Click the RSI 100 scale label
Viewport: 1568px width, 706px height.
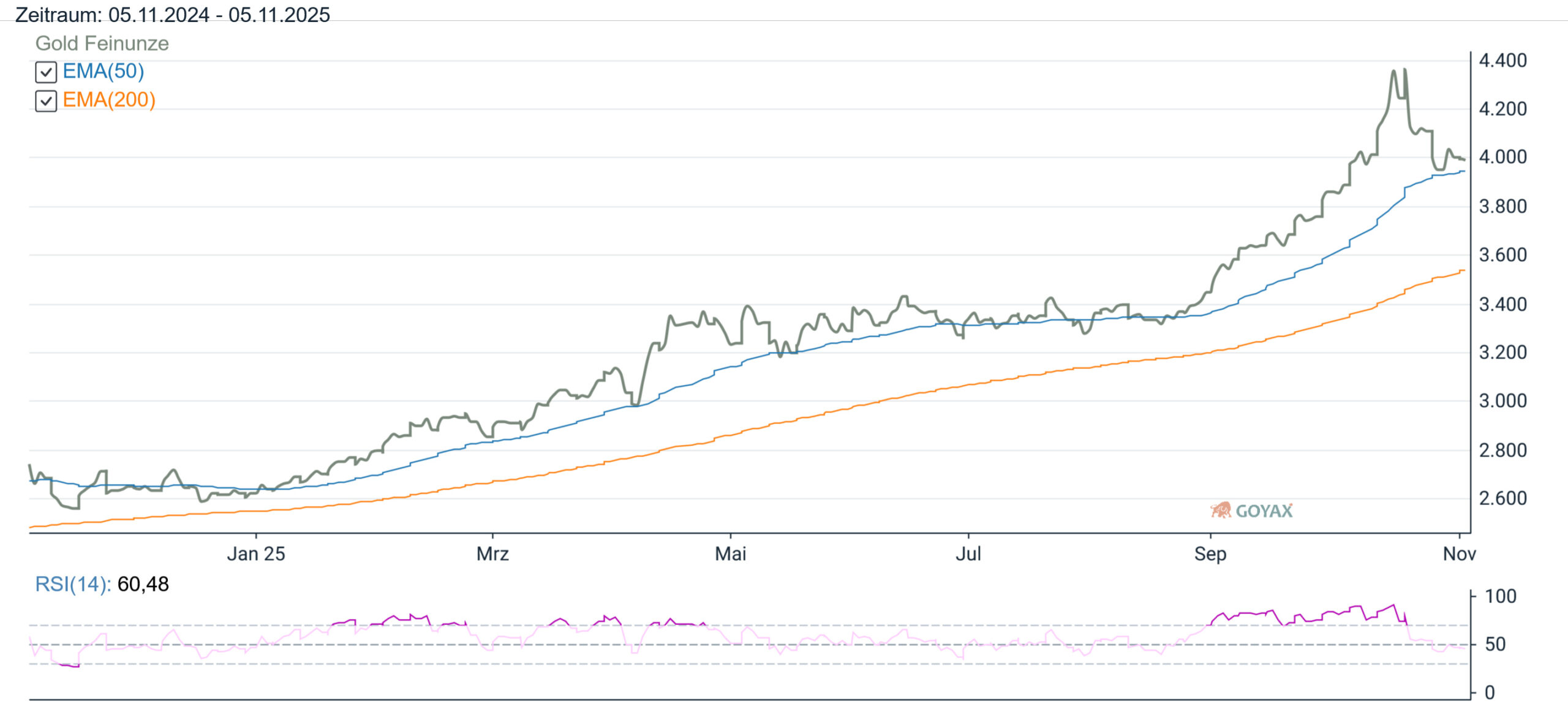pos(1500,596)
